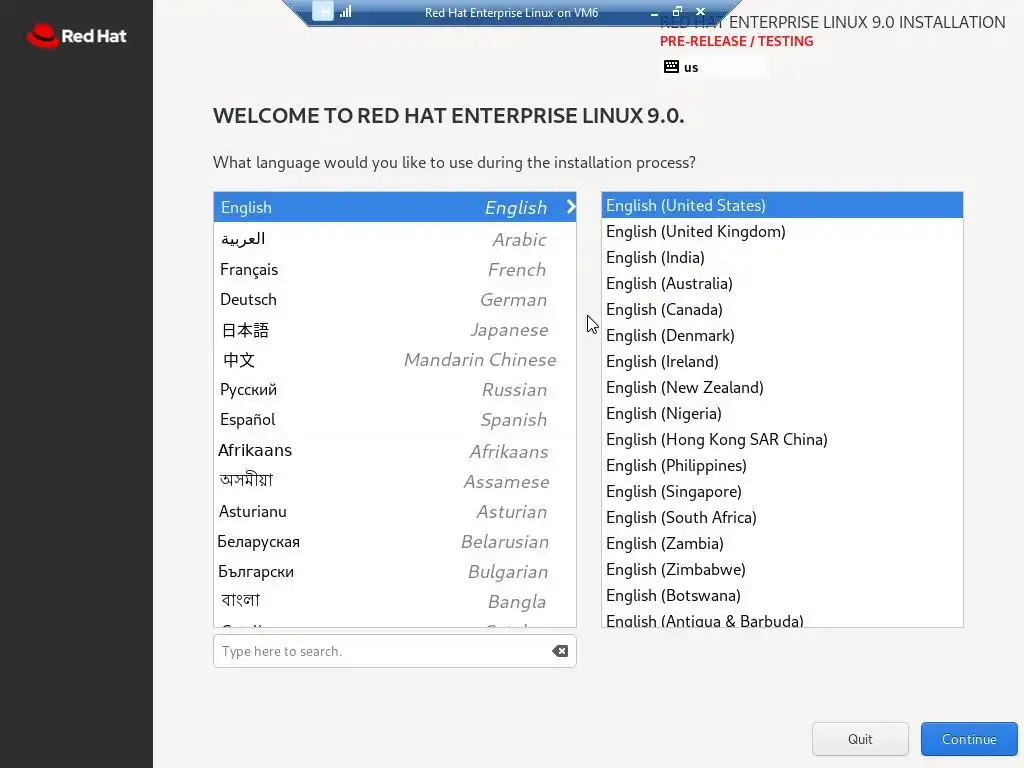Choose Asturianu (Asturian) language
1024x768 pixels.
click(x=394, y=511)
